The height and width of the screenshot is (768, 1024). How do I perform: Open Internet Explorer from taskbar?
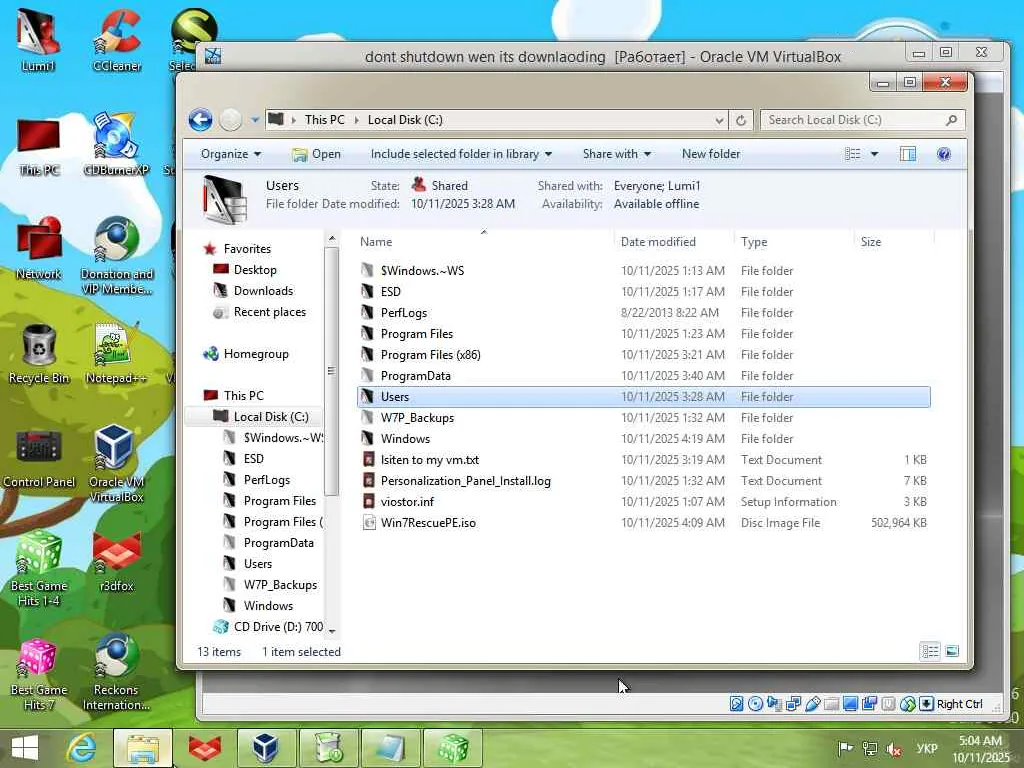click(82, 748)
